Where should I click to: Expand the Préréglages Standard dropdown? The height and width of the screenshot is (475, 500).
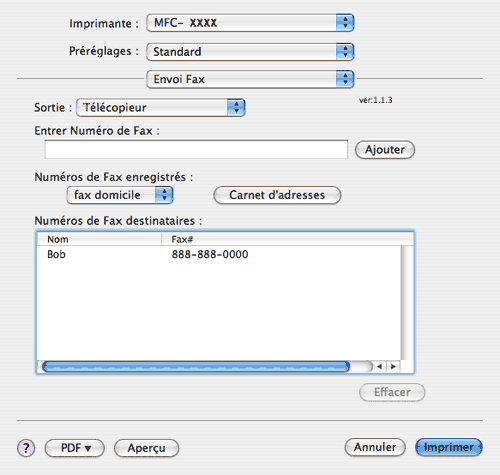(x=250, y=52)
